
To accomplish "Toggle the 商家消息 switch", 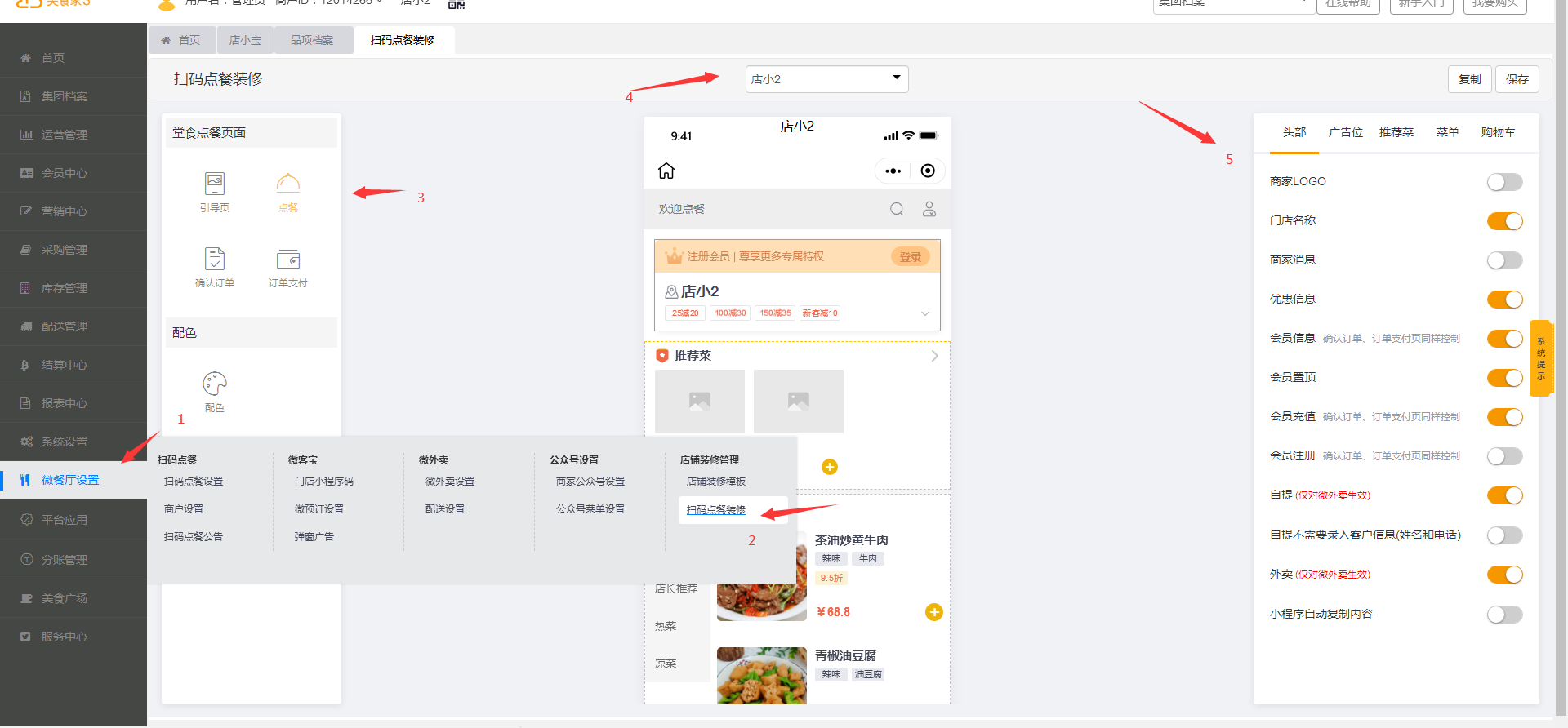I will click(1505, 260).
